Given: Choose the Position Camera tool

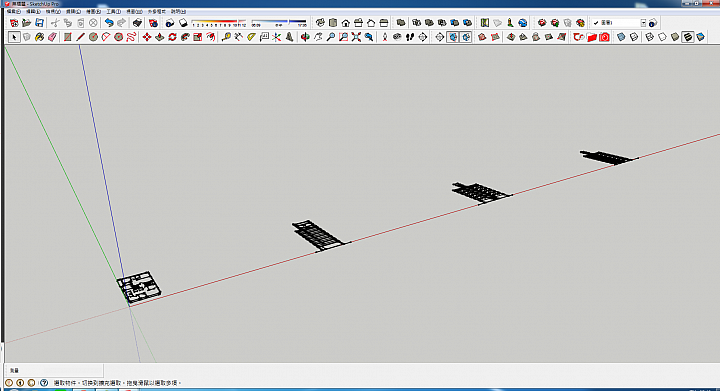Looking at the screenshot, I should point(385,37).
